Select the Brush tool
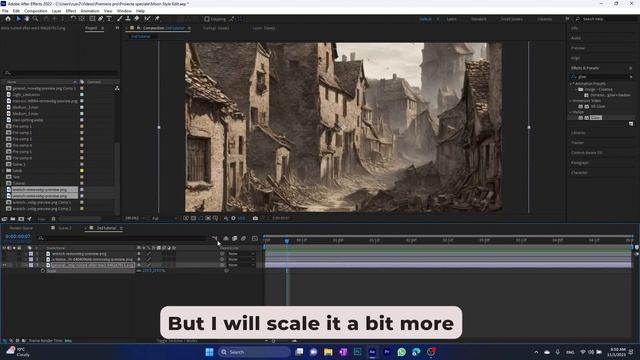 pos(120,19)
